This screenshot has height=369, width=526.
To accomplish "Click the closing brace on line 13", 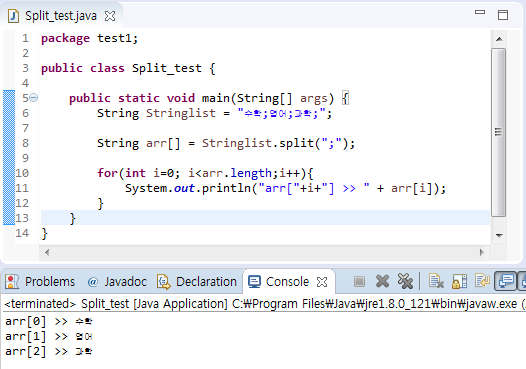I will 72,218.
